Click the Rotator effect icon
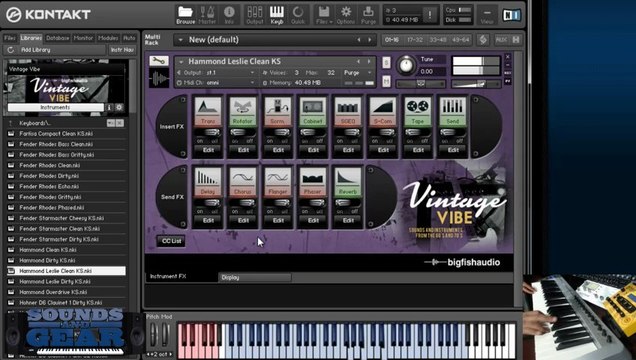The height and width of the screenshot is (360, 636). pos(243,107)
